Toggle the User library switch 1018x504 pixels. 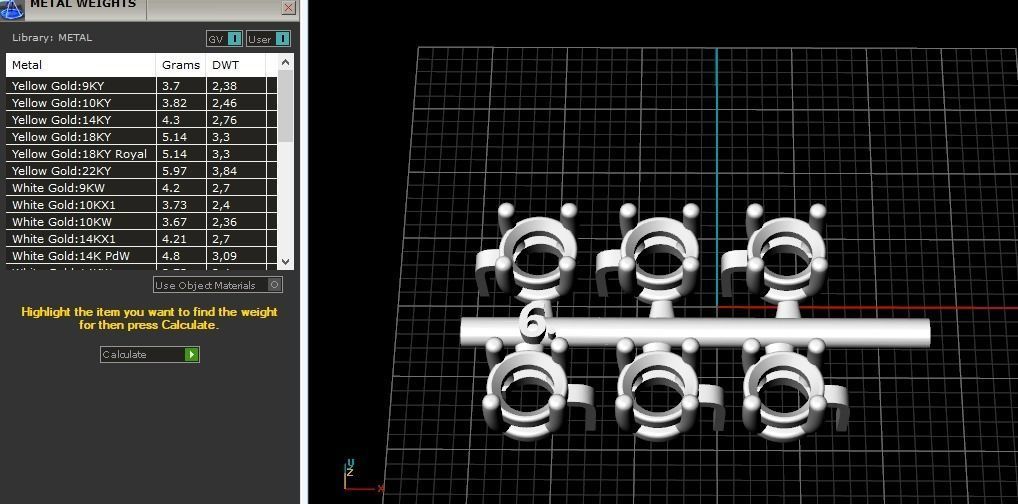tap(268, 39)
